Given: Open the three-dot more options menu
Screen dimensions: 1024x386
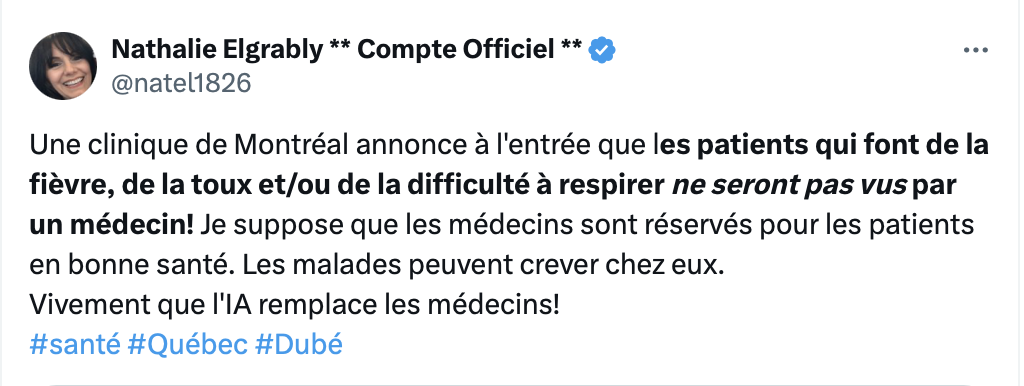Looking at the screenshot, I should coord(976,50).
